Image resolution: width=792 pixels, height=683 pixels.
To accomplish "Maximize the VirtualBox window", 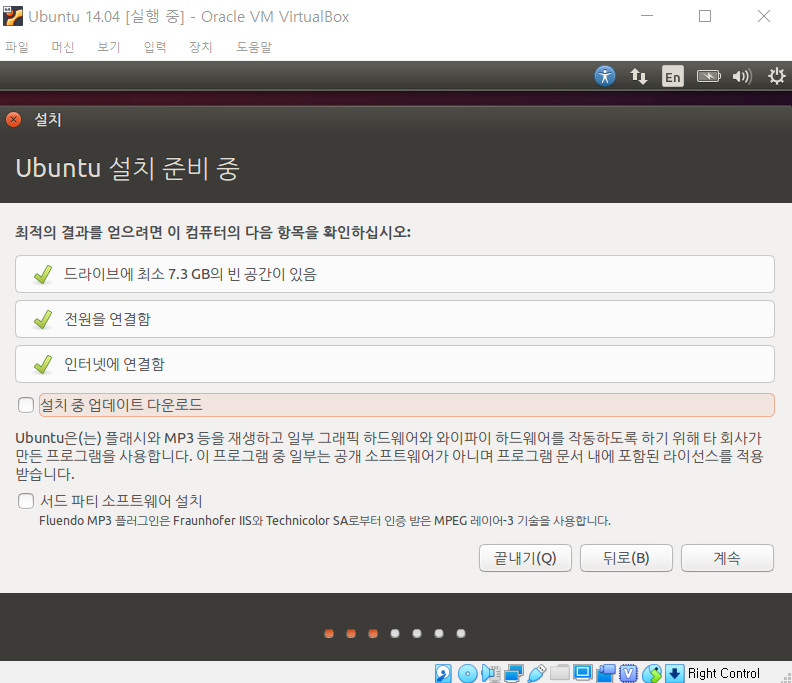I will click(705, 16).
